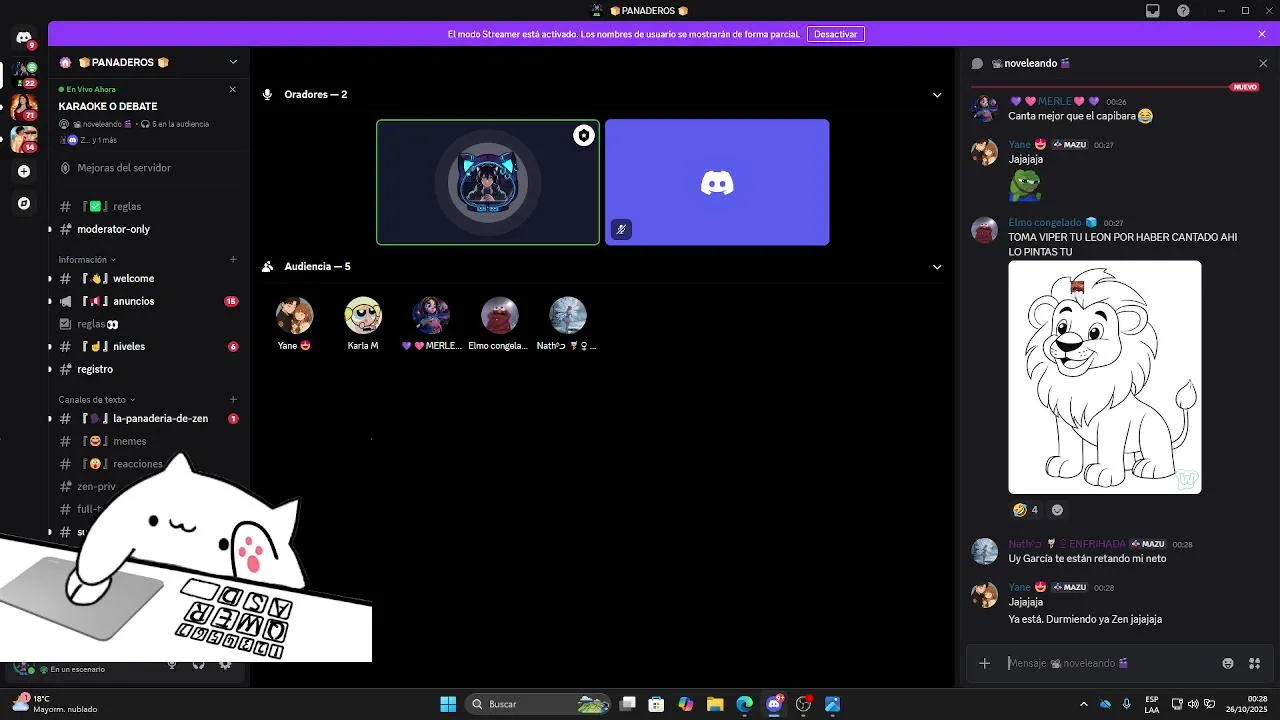Open the emoji picker in message box

click(1228, 663)
